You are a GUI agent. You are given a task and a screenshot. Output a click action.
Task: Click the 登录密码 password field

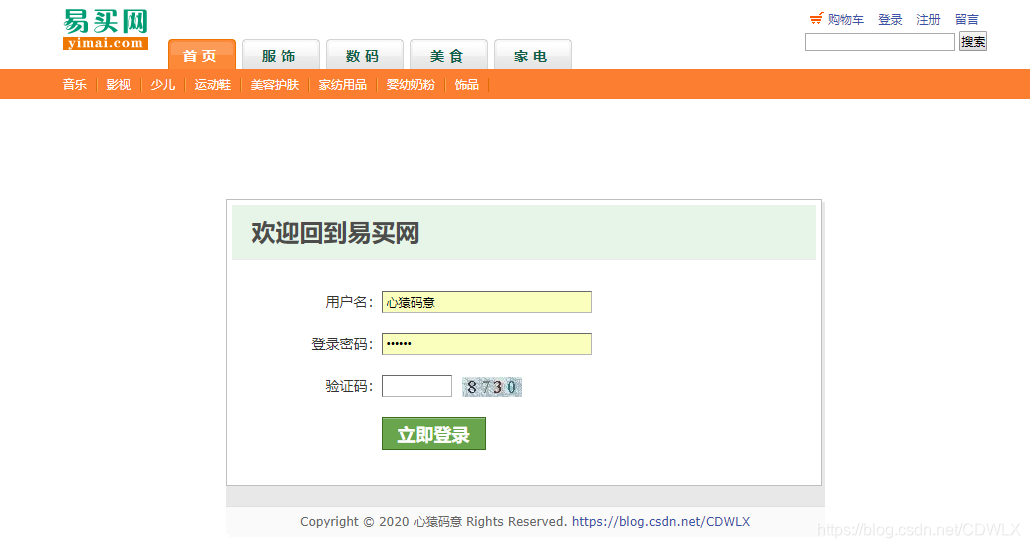point(487,344)
